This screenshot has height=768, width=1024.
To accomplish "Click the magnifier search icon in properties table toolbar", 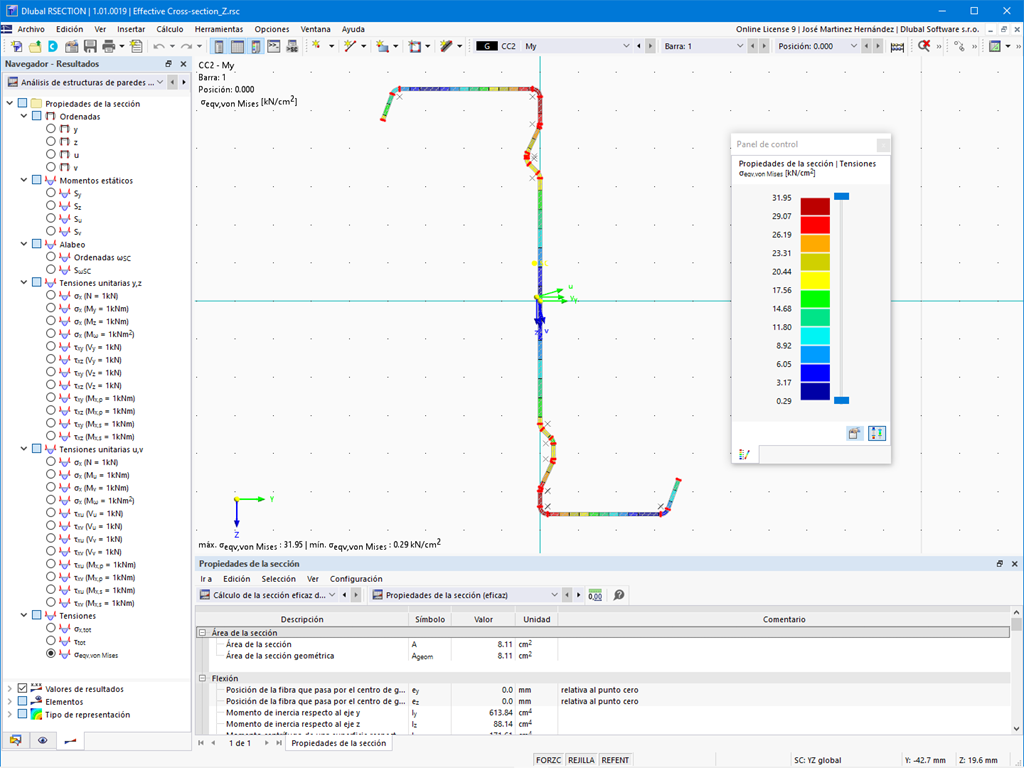I will click(619, 595).
